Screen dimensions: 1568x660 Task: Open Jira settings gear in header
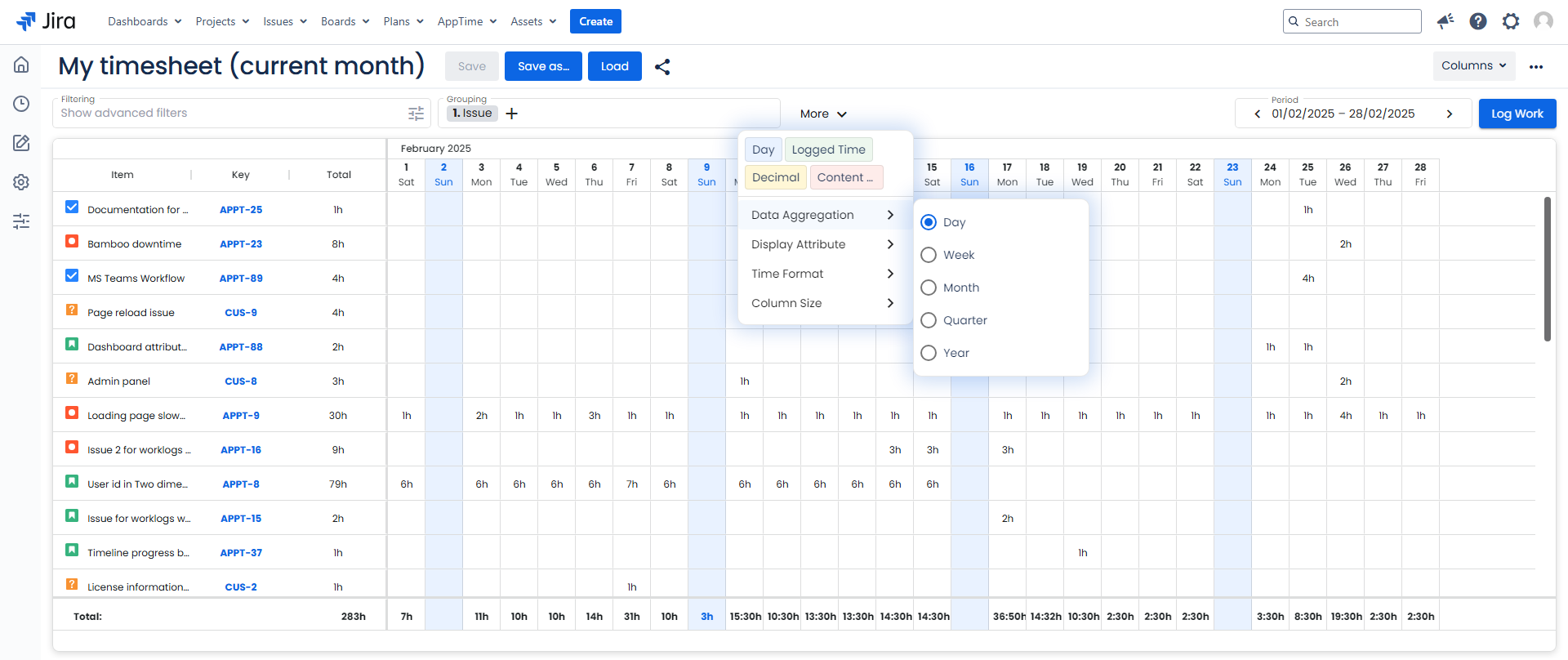pos(1511,21)
